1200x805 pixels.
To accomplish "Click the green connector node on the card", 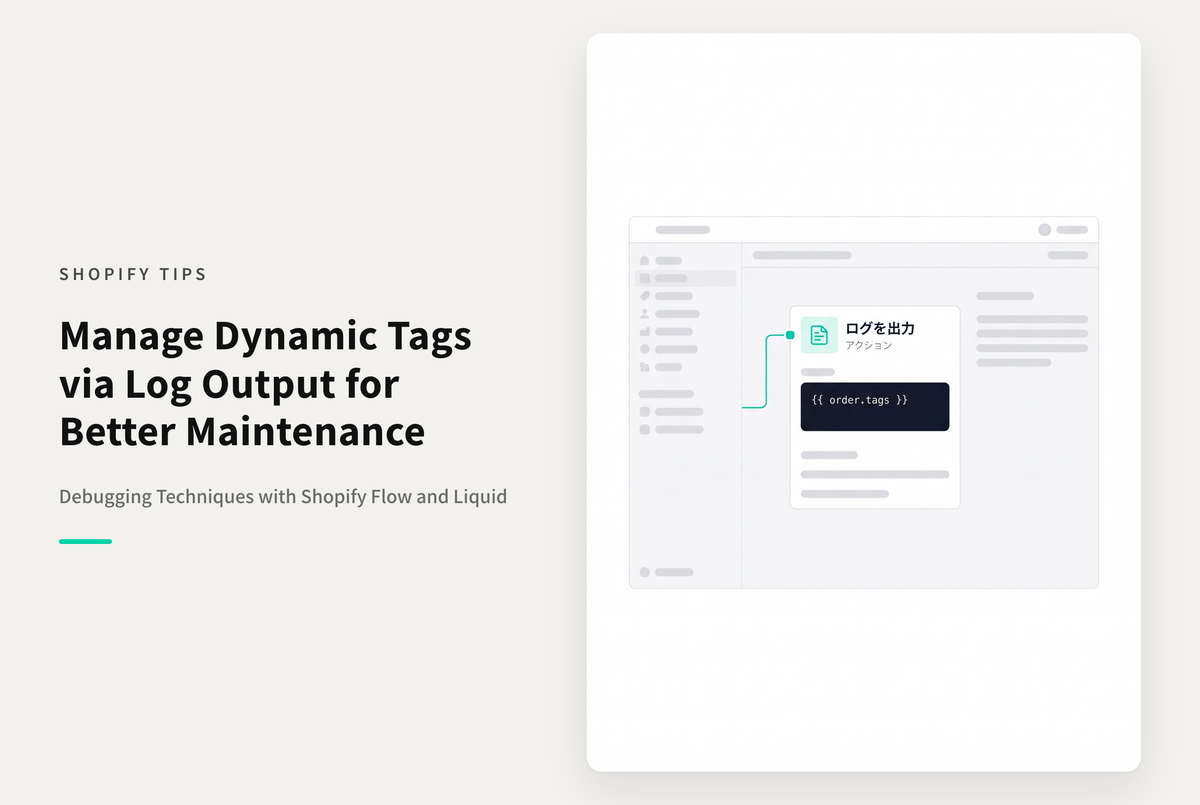I will (790, 335).
